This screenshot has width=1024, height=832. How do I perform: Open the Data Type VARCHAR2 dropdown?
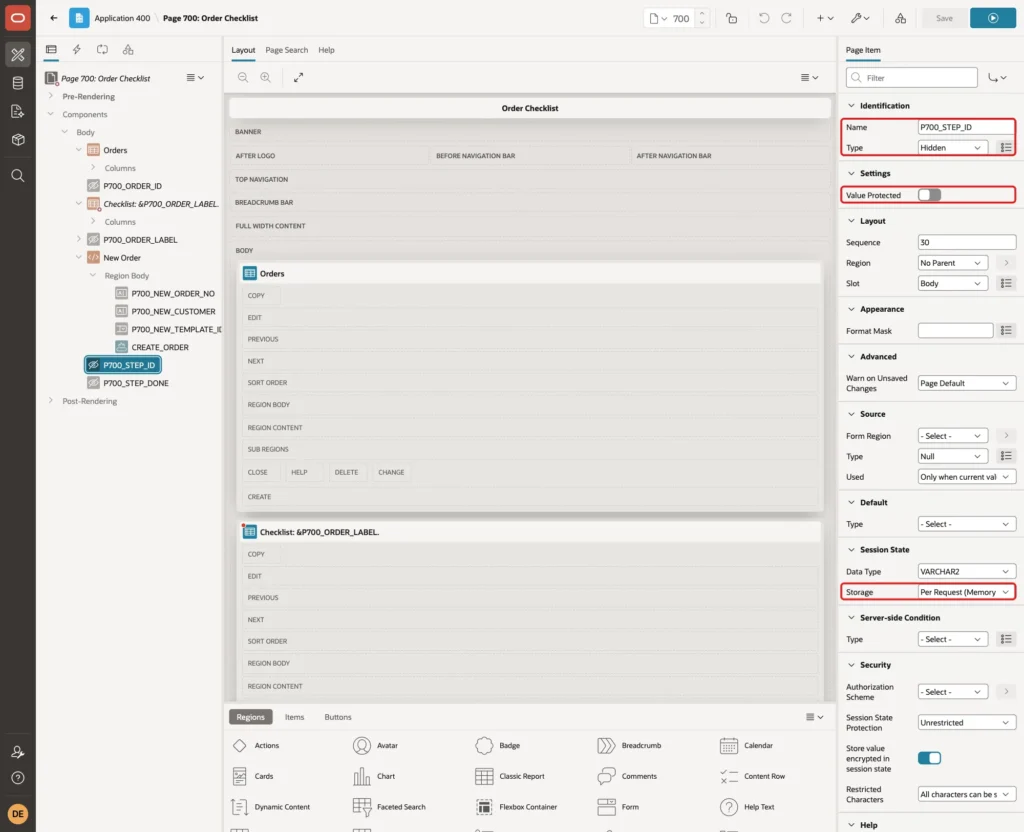coord(966,571)
